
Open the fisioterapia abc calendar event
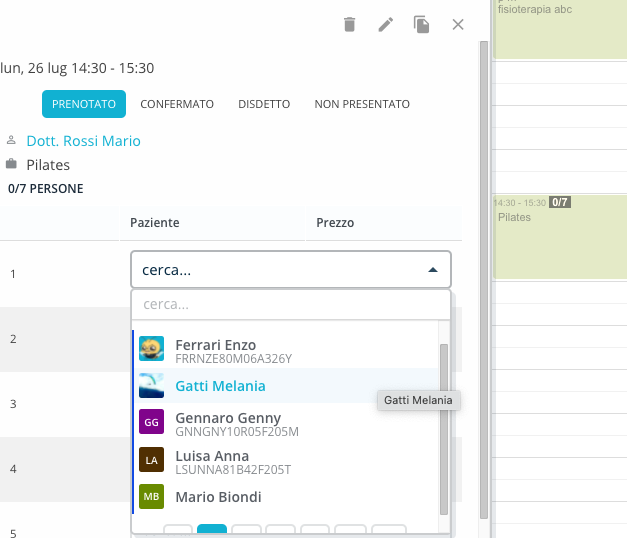coord(560,29)
